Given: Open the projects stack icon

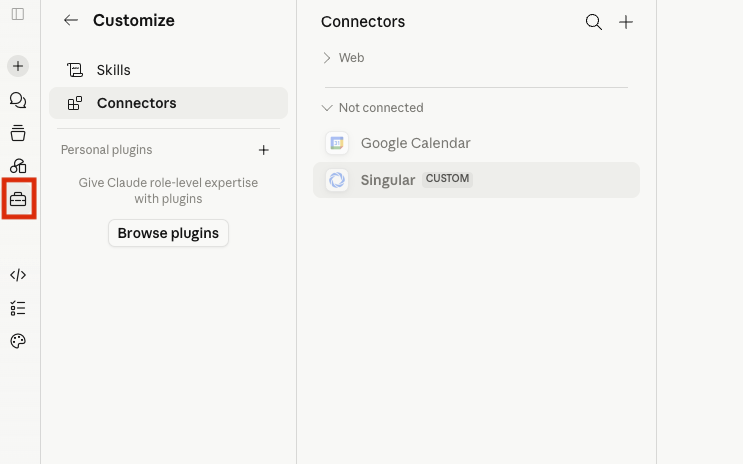Looking at the screenshot, I should (x=18, y=133).
